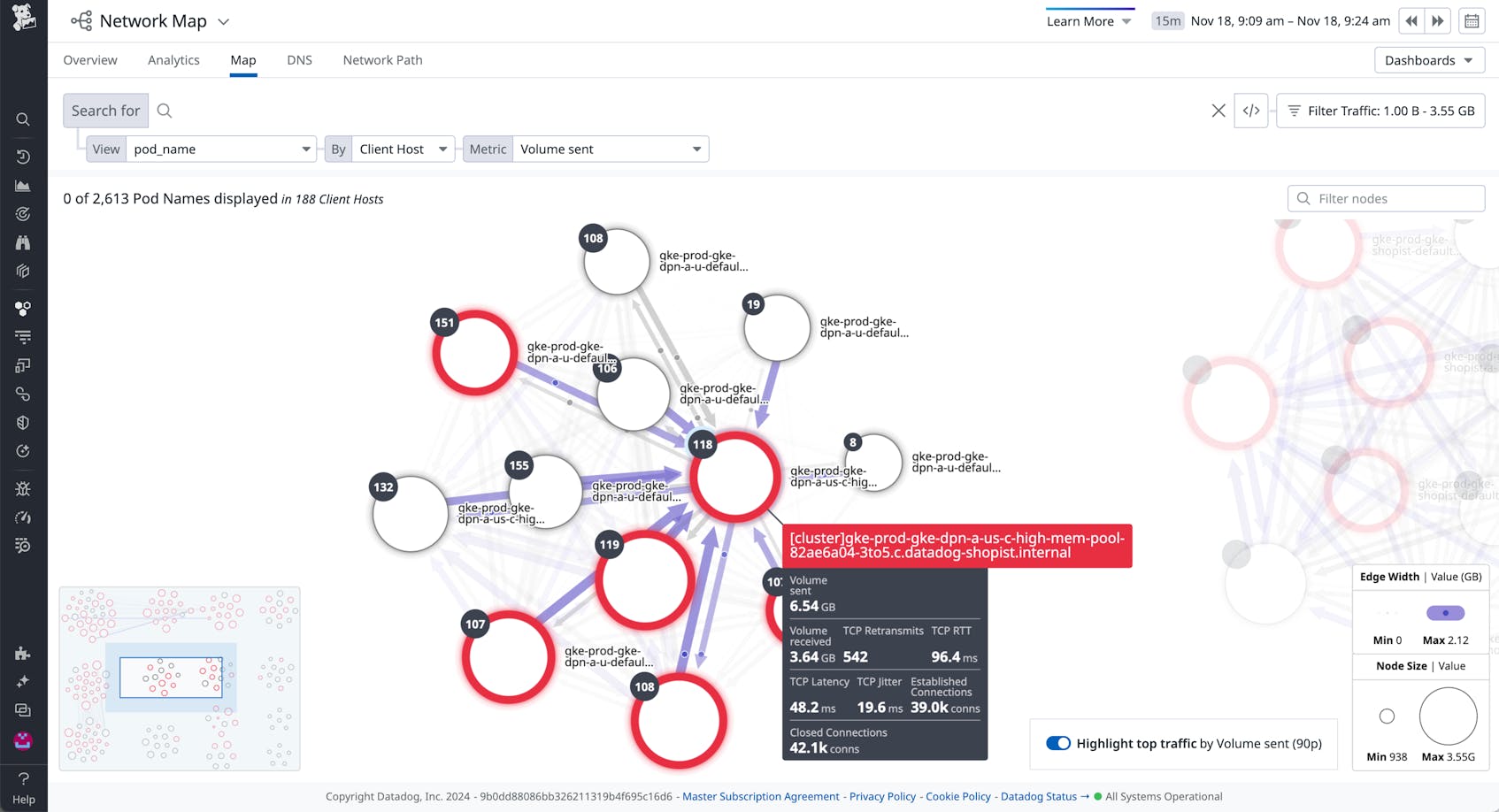This screenshot has width=1499, height=812.
Task: Open the sidebar search magnifier icon
Action: [x=23, y=119]
